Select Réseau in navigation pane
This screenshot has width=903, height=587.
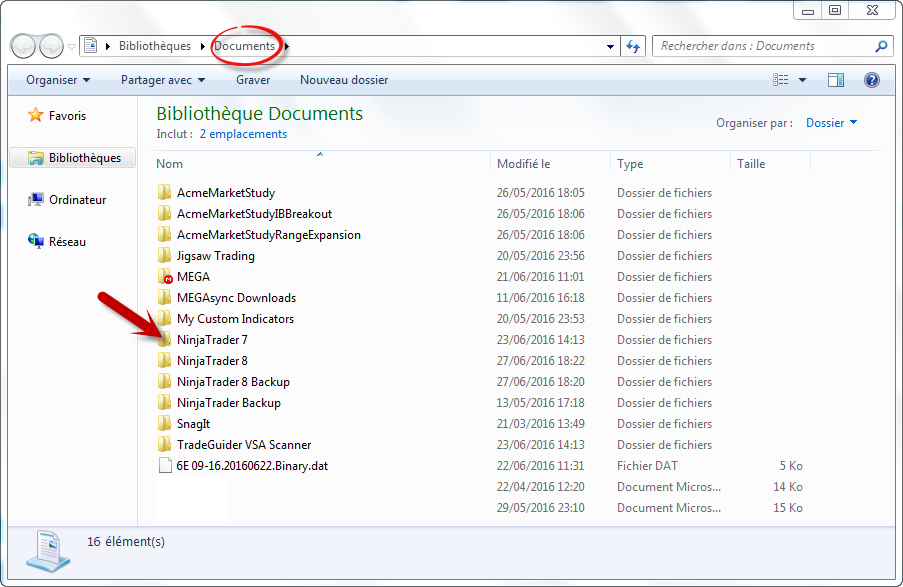coord(67,242)
